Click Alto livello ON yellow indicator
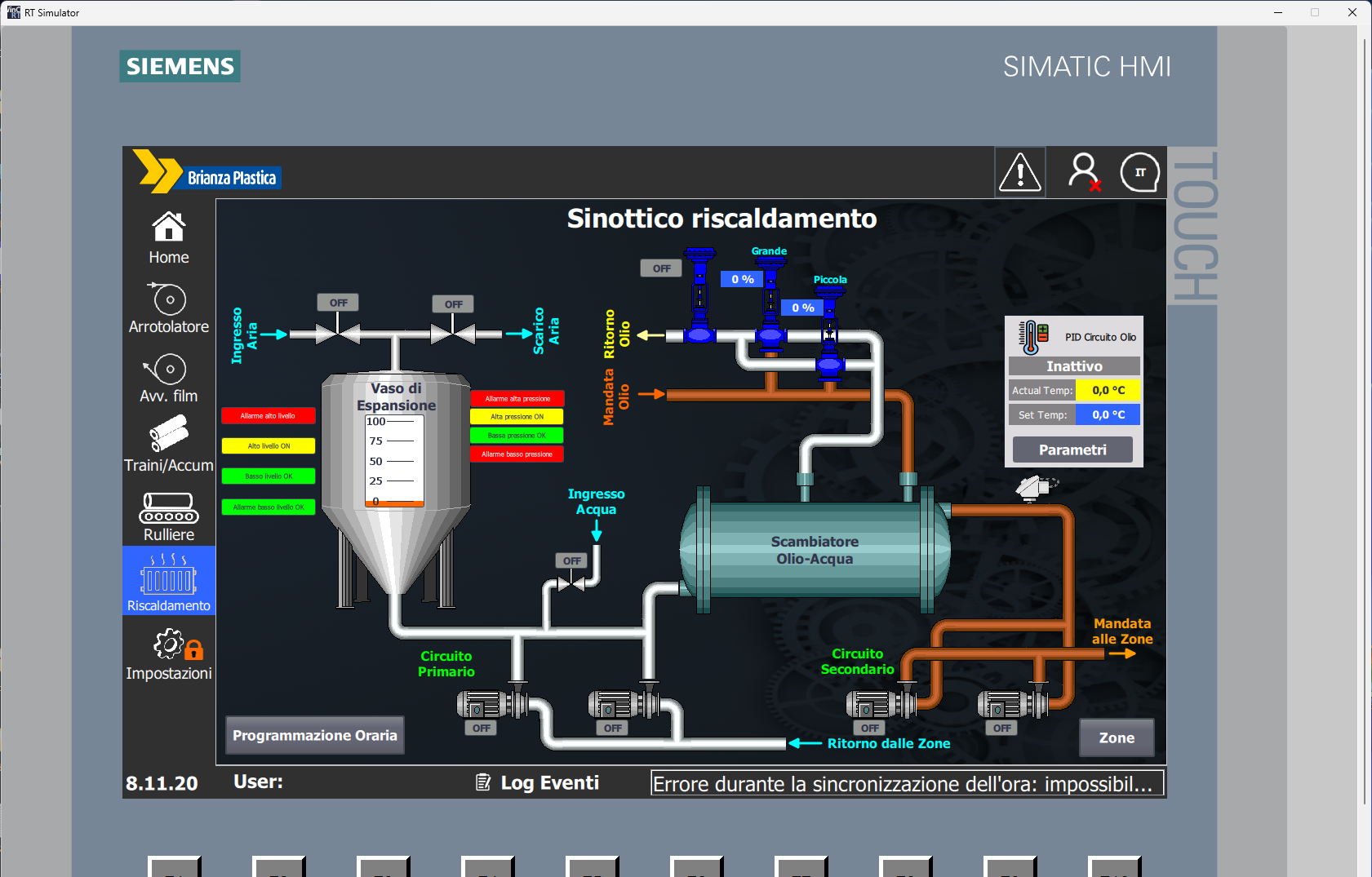Screen dimensions: 1372x877 (269, 446)
